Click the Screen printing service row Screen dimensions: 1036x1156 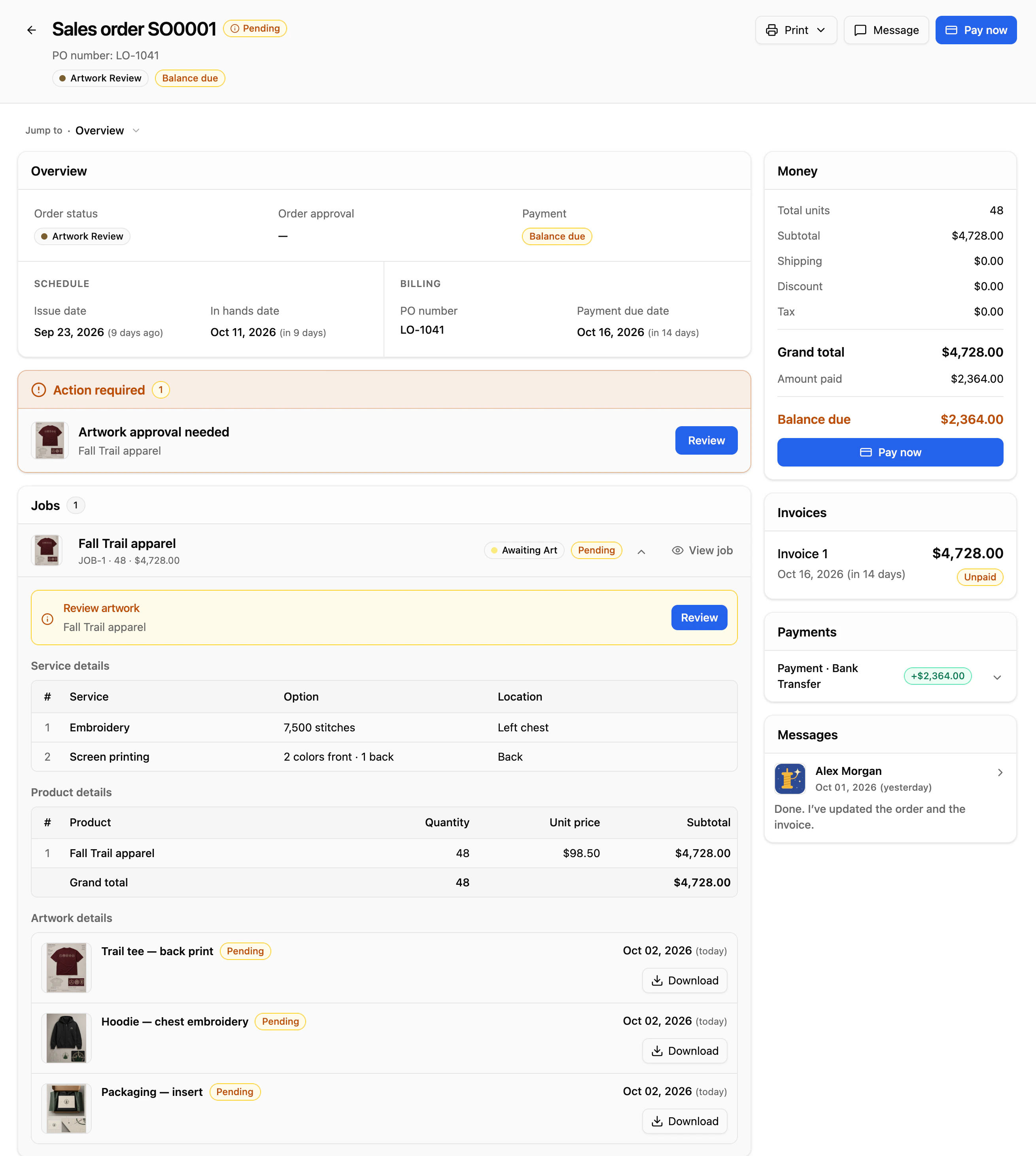tap(384, 756)
